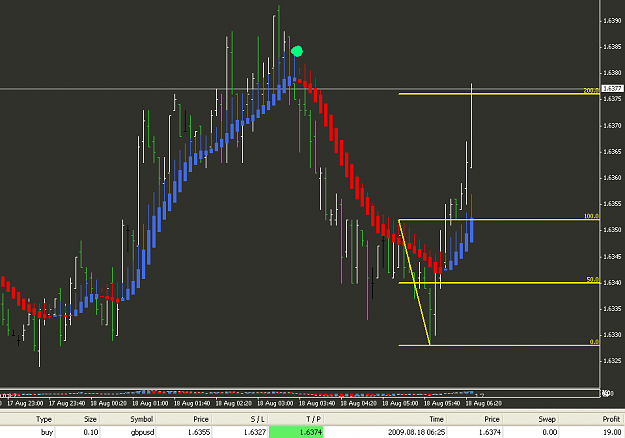The image size is (625, 438).
Task: Click the open price 1.6355 in order row
Action: [x=199, y=432]
